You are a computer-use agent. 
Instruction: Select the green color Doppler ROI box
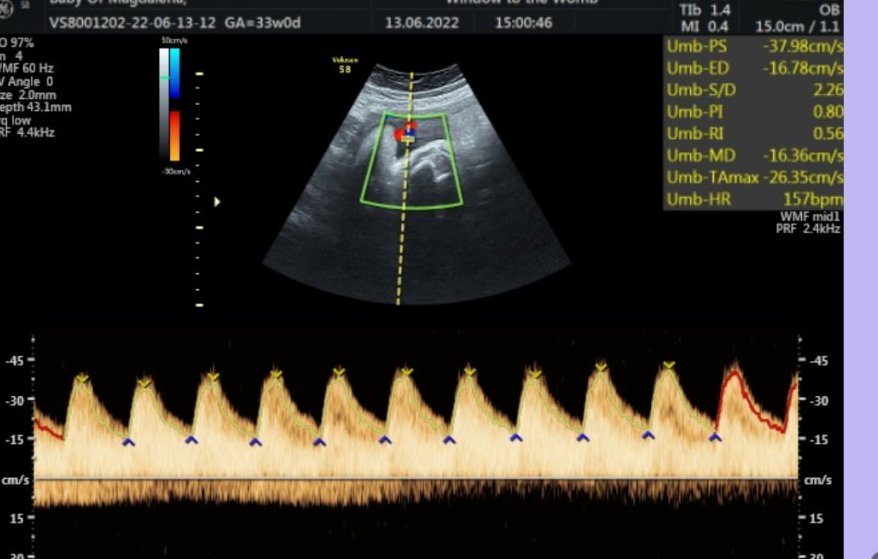(412, 161)
